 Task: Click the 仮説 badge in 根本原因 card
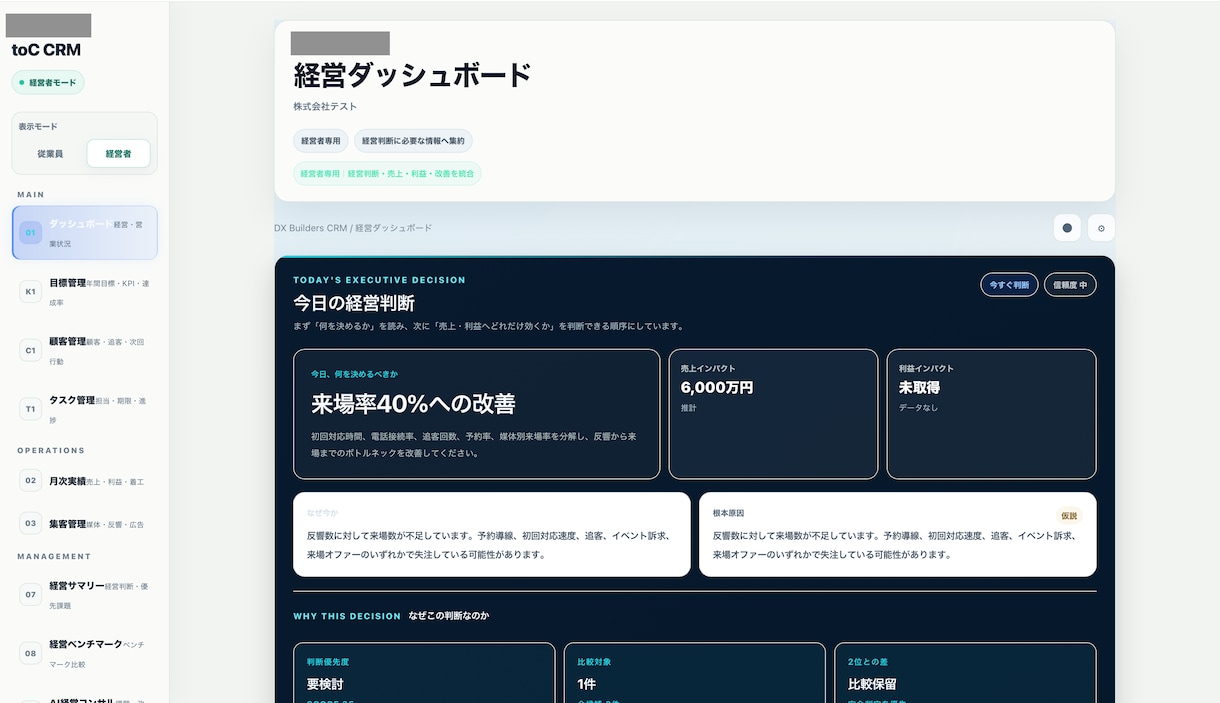click(x=1069, y=516)
